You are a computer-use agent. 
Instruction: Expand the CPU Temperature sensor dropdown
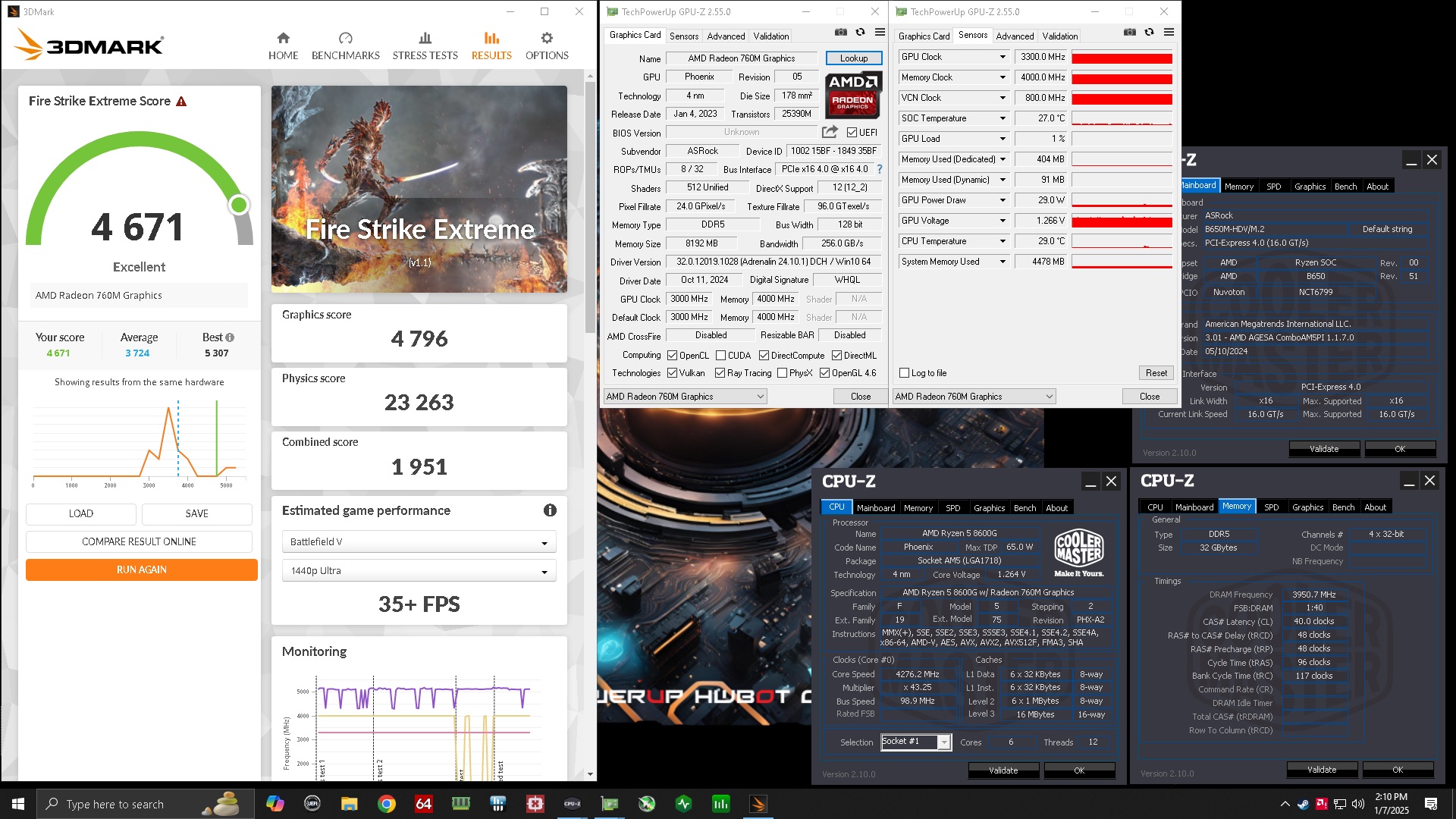pyautogui.click(x=1003, y=241)
